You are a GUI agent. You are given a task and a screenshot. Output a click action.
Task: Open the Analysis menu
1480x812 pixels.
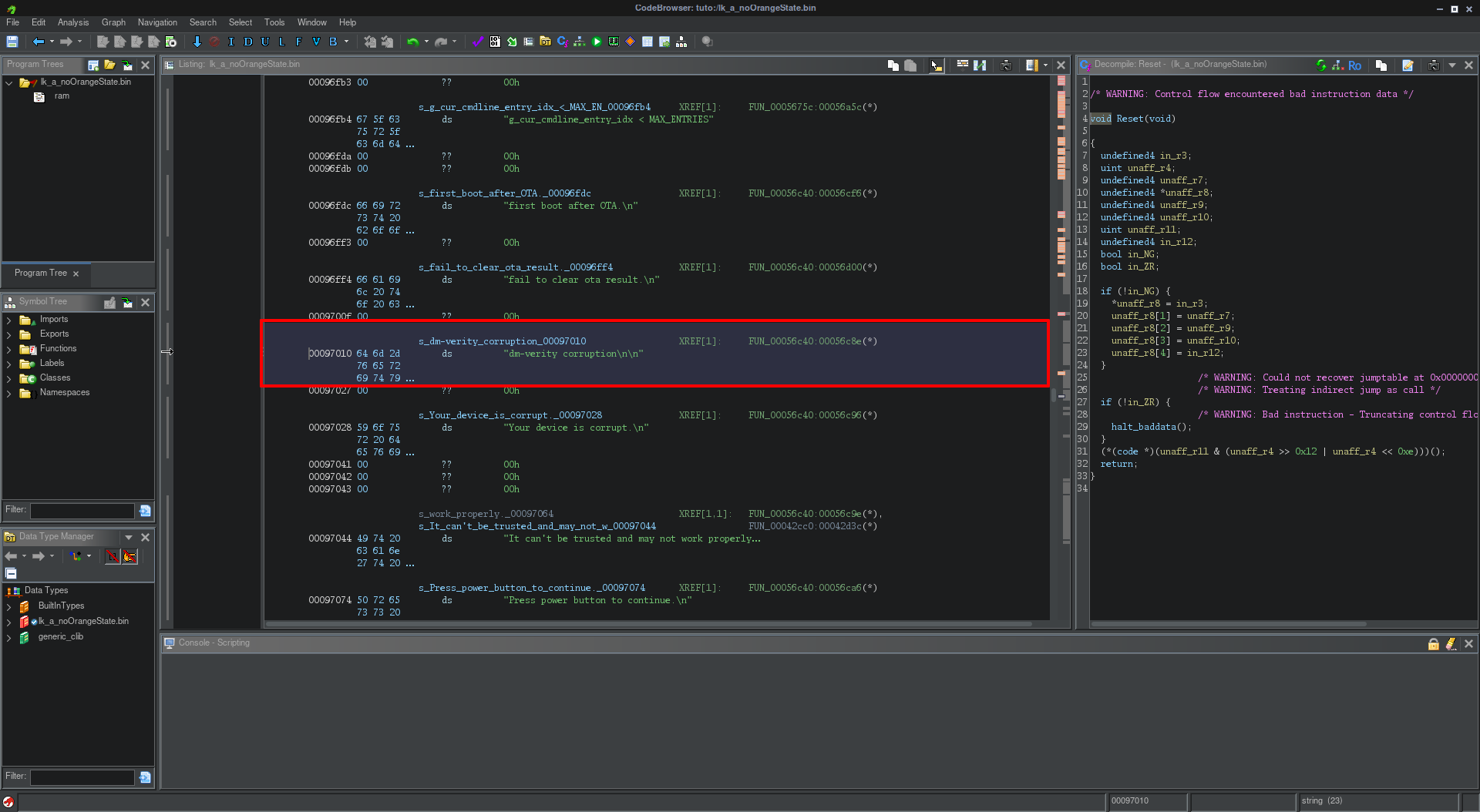(73, 22)
